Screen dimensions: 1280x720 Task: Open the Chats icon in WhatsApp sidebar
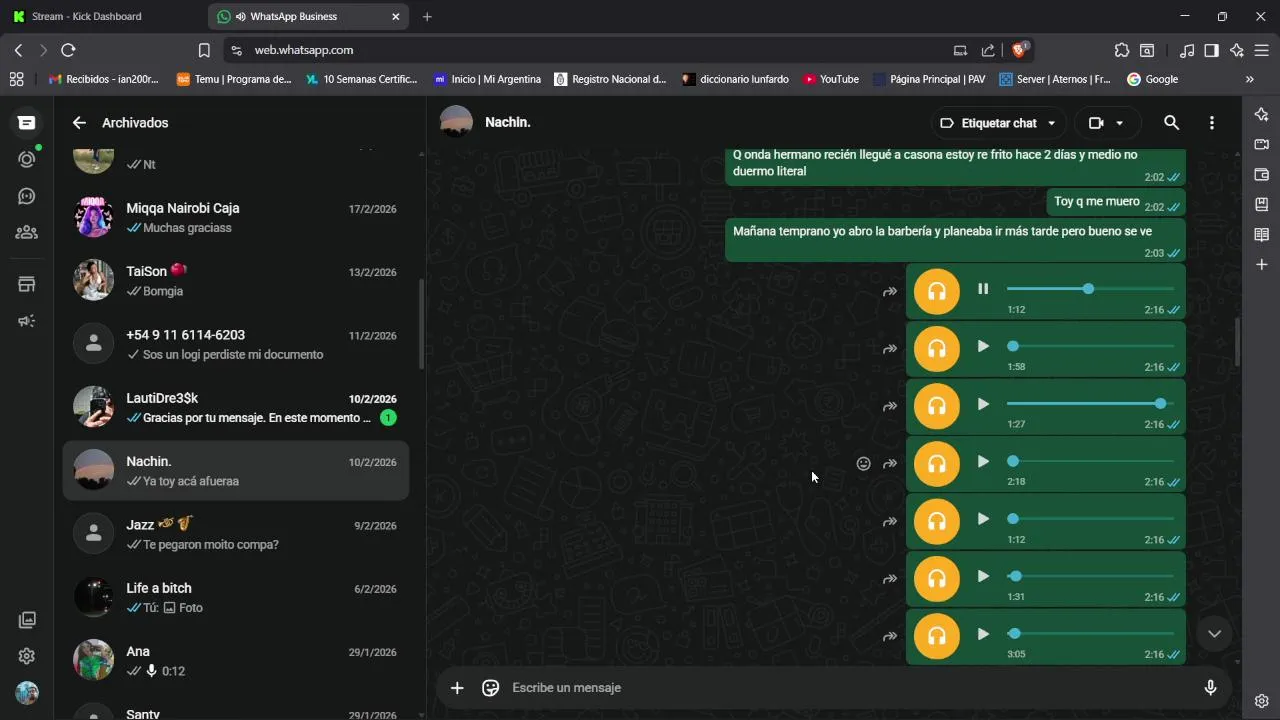pyautogui.click(x=27, y=123)
